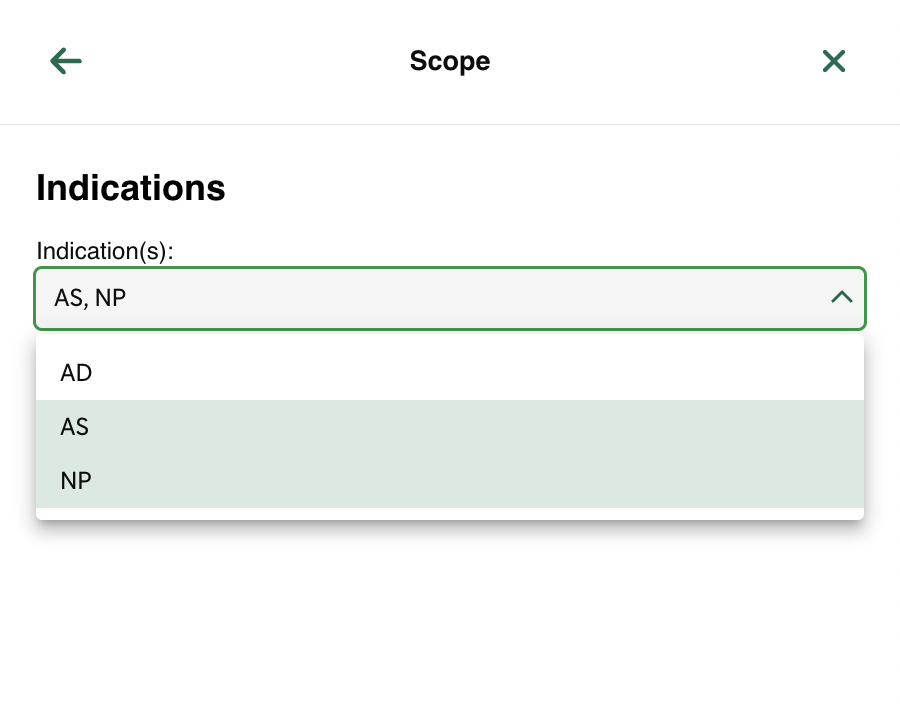Open the Indication(s) combo box field

(x=449, y=298)
